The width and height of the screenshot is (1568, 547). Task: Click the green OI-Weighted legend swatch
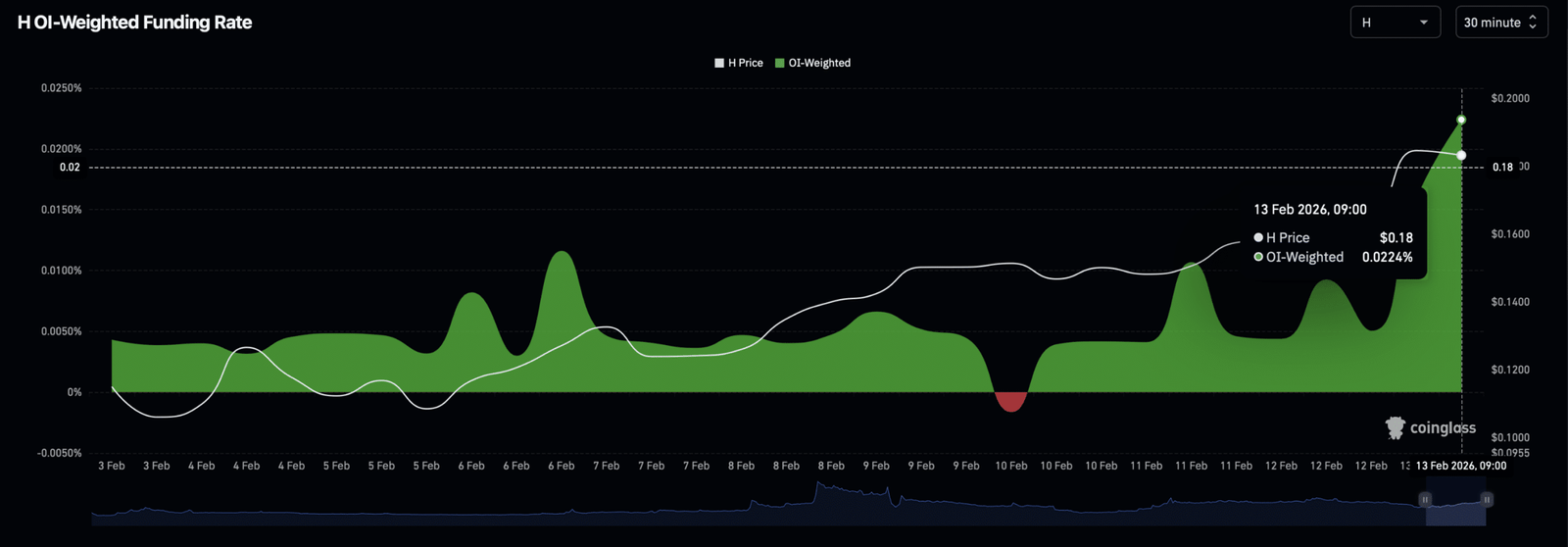coord(780,63)
